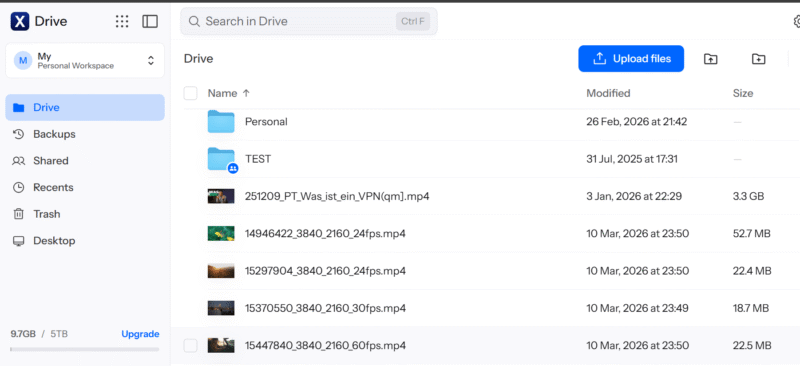Open thumbnail of 15370550_3840_2160_30fps.mp4
The image size is (800, 366).
tap(221, 308)
